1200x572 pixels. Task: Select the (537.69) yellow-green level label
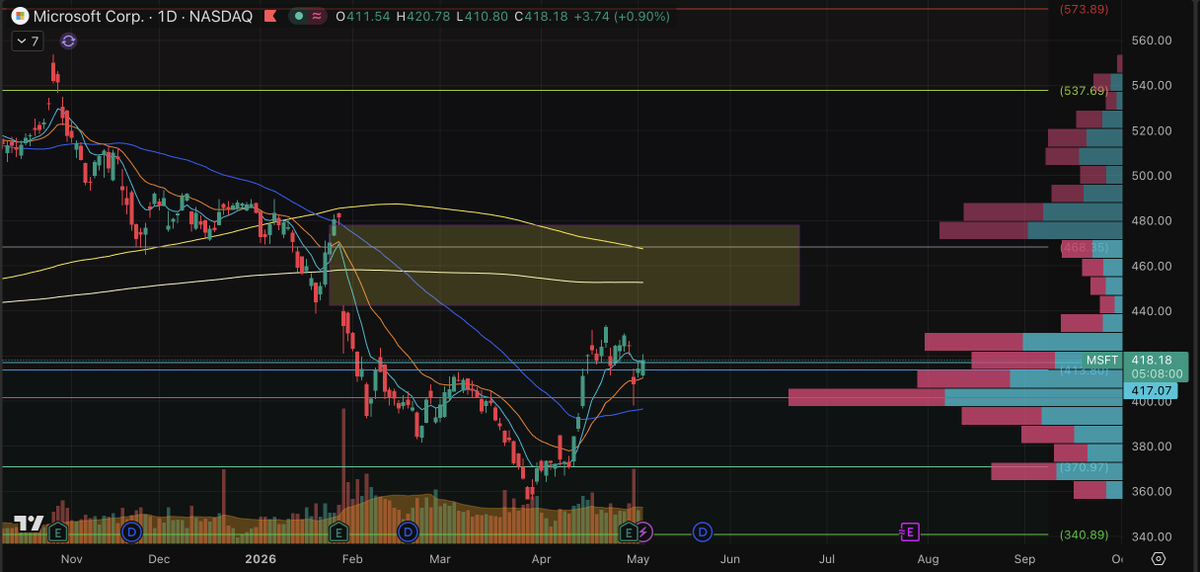(x=1084, y=91)
